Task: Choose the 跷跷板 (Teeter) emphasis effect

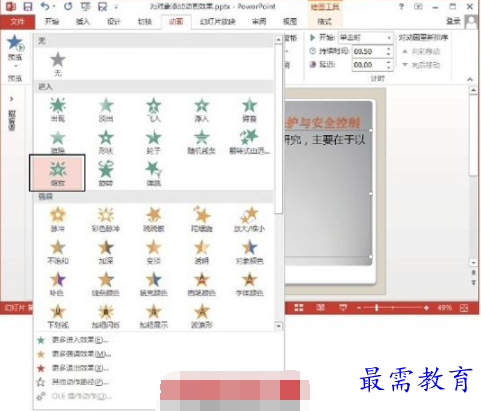Action: point(153,219)
